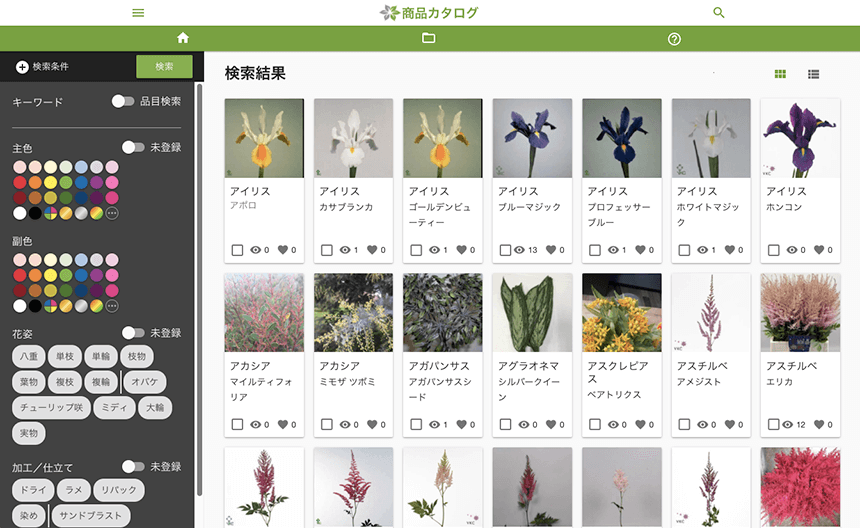The width and height of the screenshot is (860, 528).
Task: Check the box on アカシア マイルティフォリア card
Action: coord(237,424)
